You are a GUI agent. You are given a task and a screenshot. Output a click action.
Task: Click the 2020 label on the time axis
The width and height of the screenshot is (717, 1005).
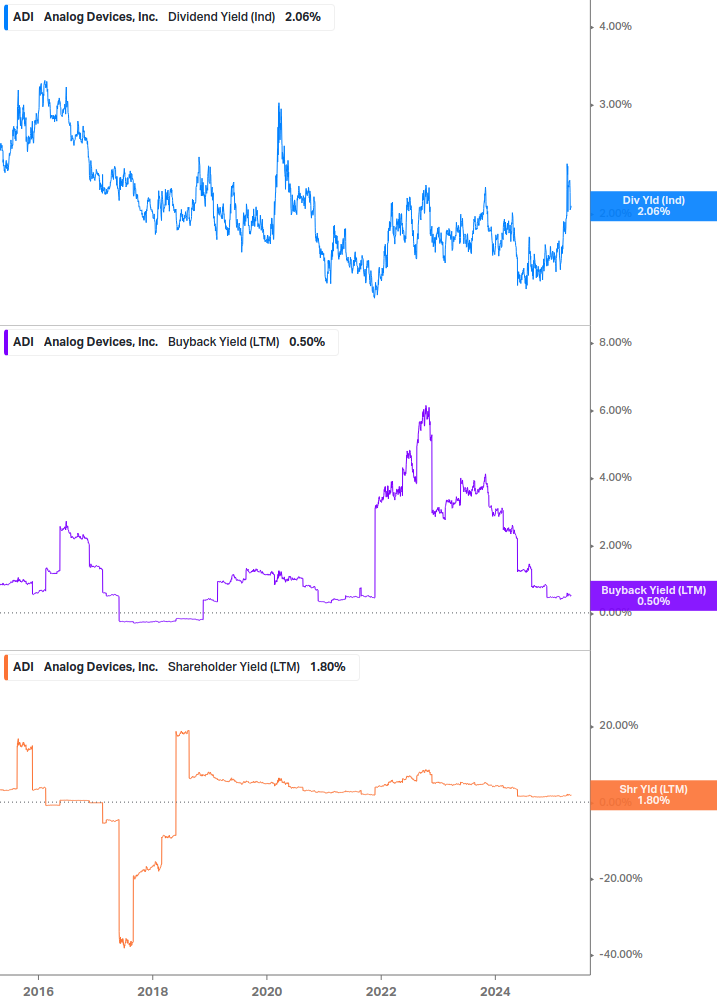point(267,992)
